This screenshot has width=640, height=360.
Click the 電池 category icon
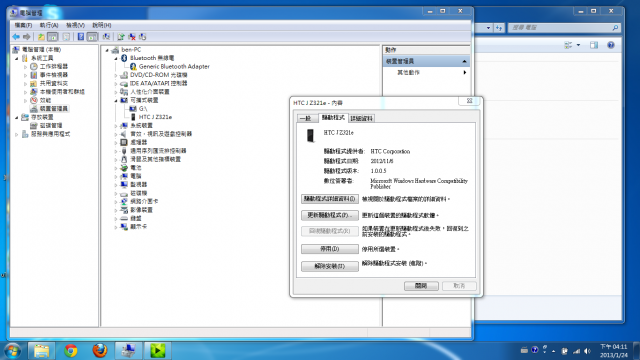click(x=124, y=168)
